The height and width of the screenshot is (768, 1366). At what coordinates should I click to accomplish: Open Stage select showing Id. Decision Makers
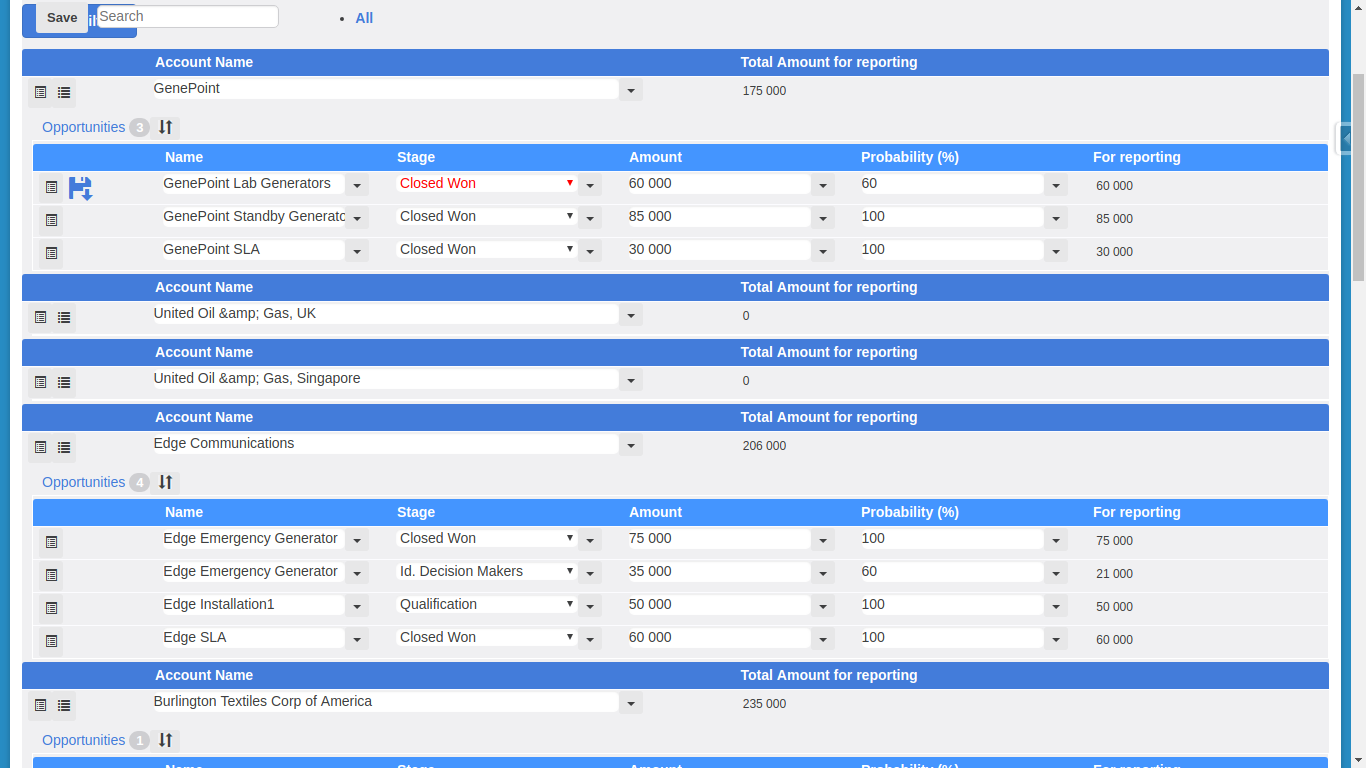486,571
